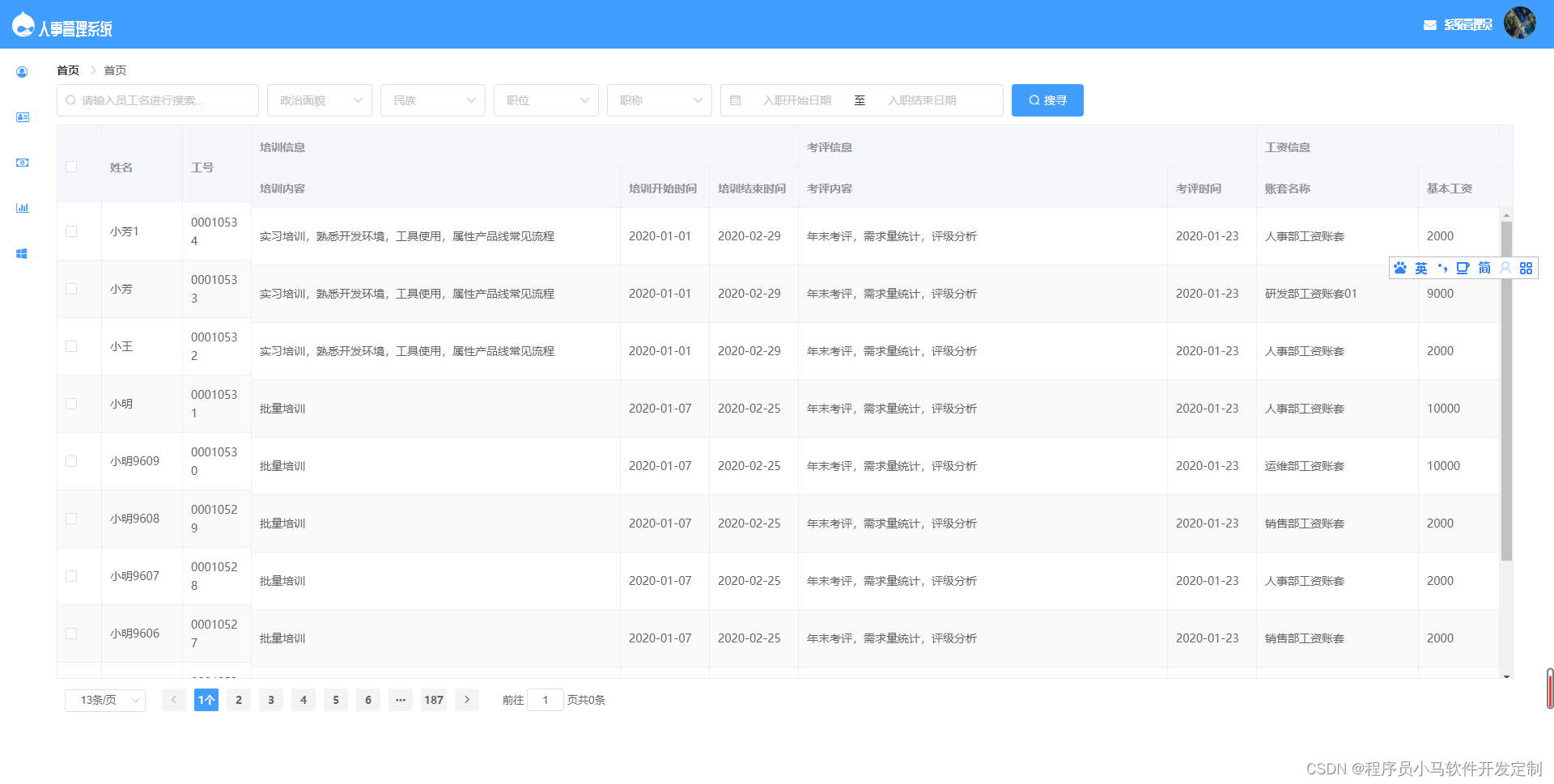Click the 研发部工资账套01 cell
This screenshot has width=1554, height=784.
(1311, 294)
